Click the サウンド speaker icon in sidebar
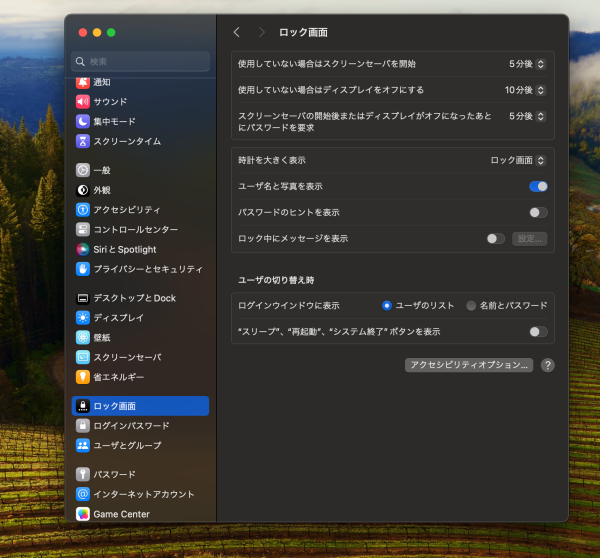 point(83,101)
